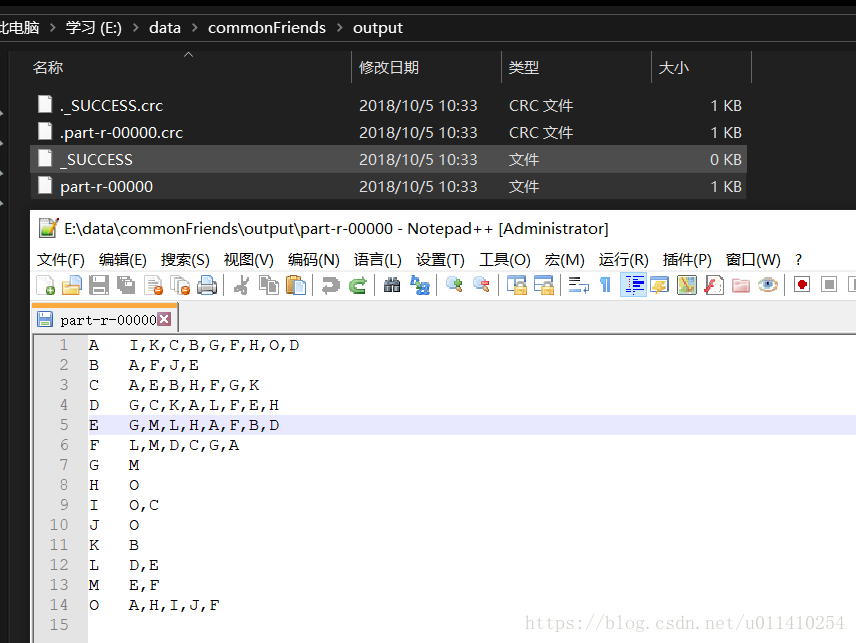Open the 插件(P) menu
856x643 pixels.
[687, 260]
